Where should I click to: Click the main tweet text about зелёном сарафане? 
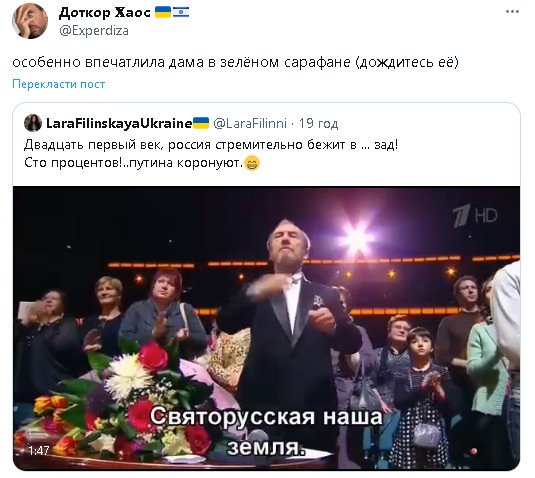(x=235, y=62)
